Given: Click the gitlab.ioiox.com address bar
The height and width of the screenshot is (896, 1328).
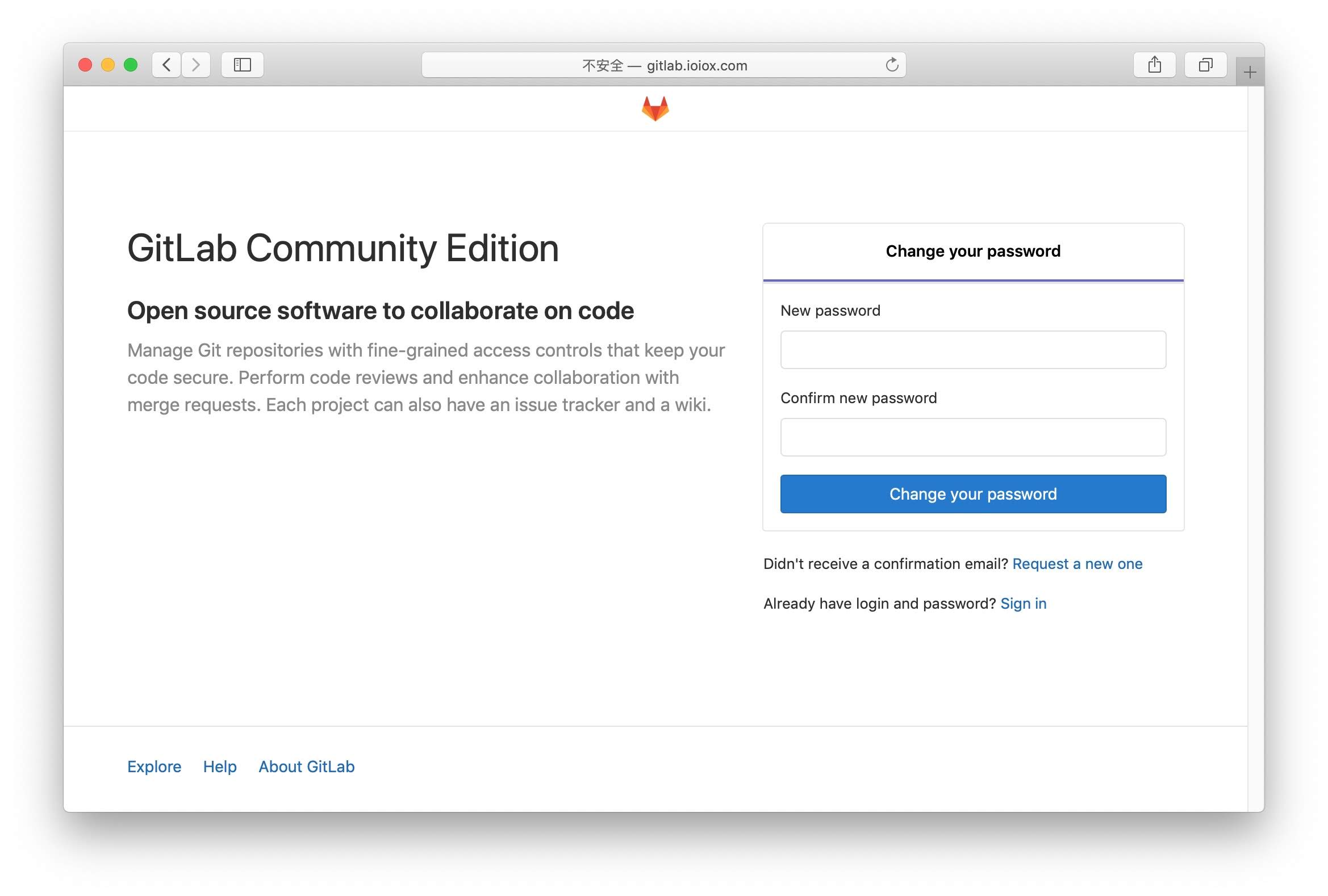Looking at the screenshot, I should pos(663,65).
